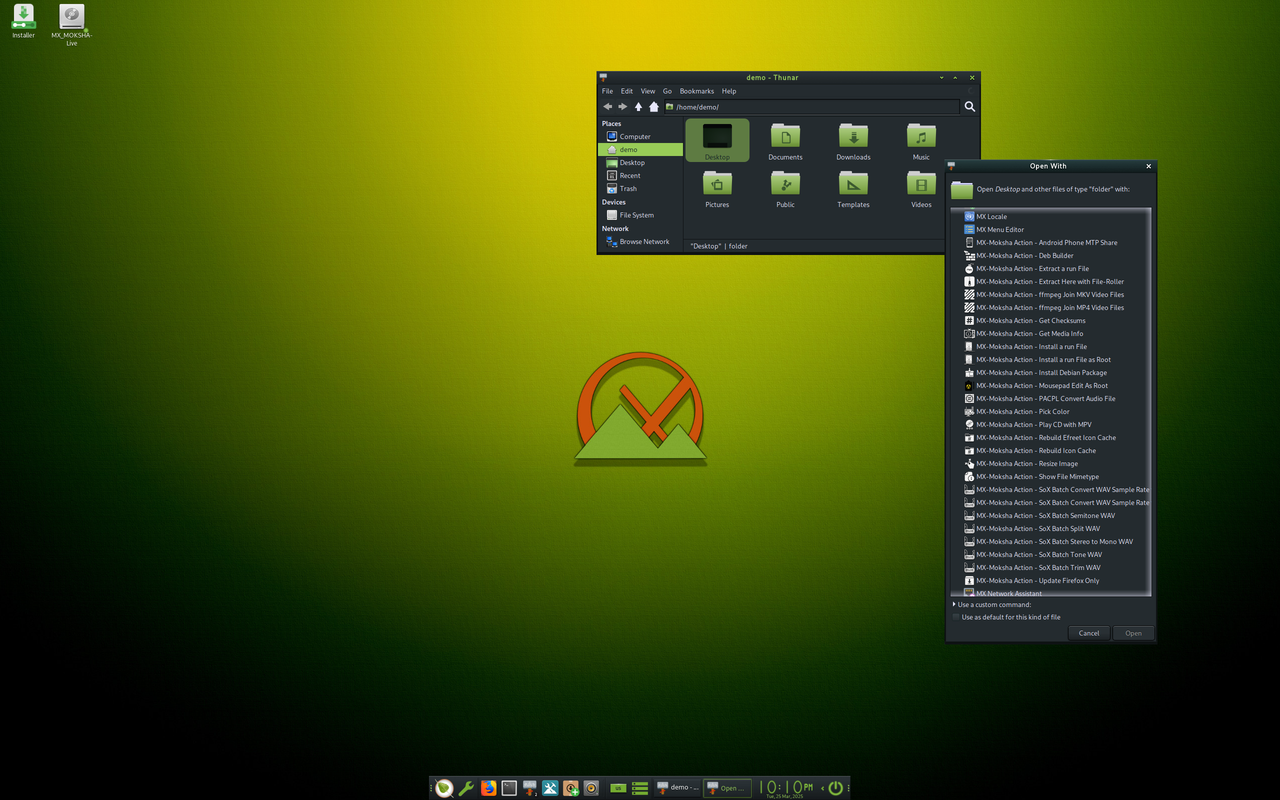Choose ffmpeg Join MKV Video Files action

1051,294
